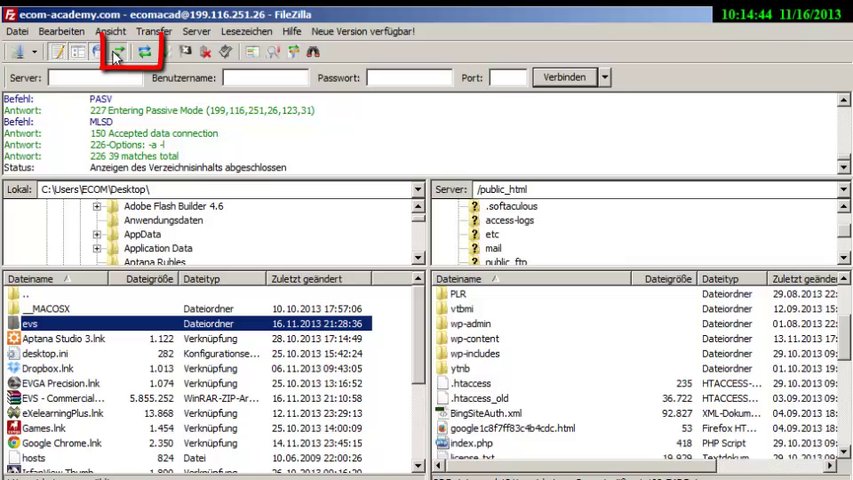
Task: Toggle the local directory tree view
Action: coord(78,52)
